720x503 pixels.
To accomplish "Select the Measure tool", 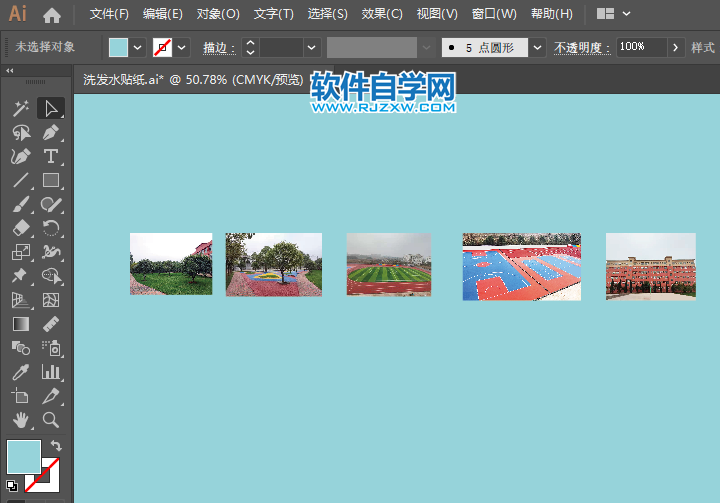I will point(51,324).
